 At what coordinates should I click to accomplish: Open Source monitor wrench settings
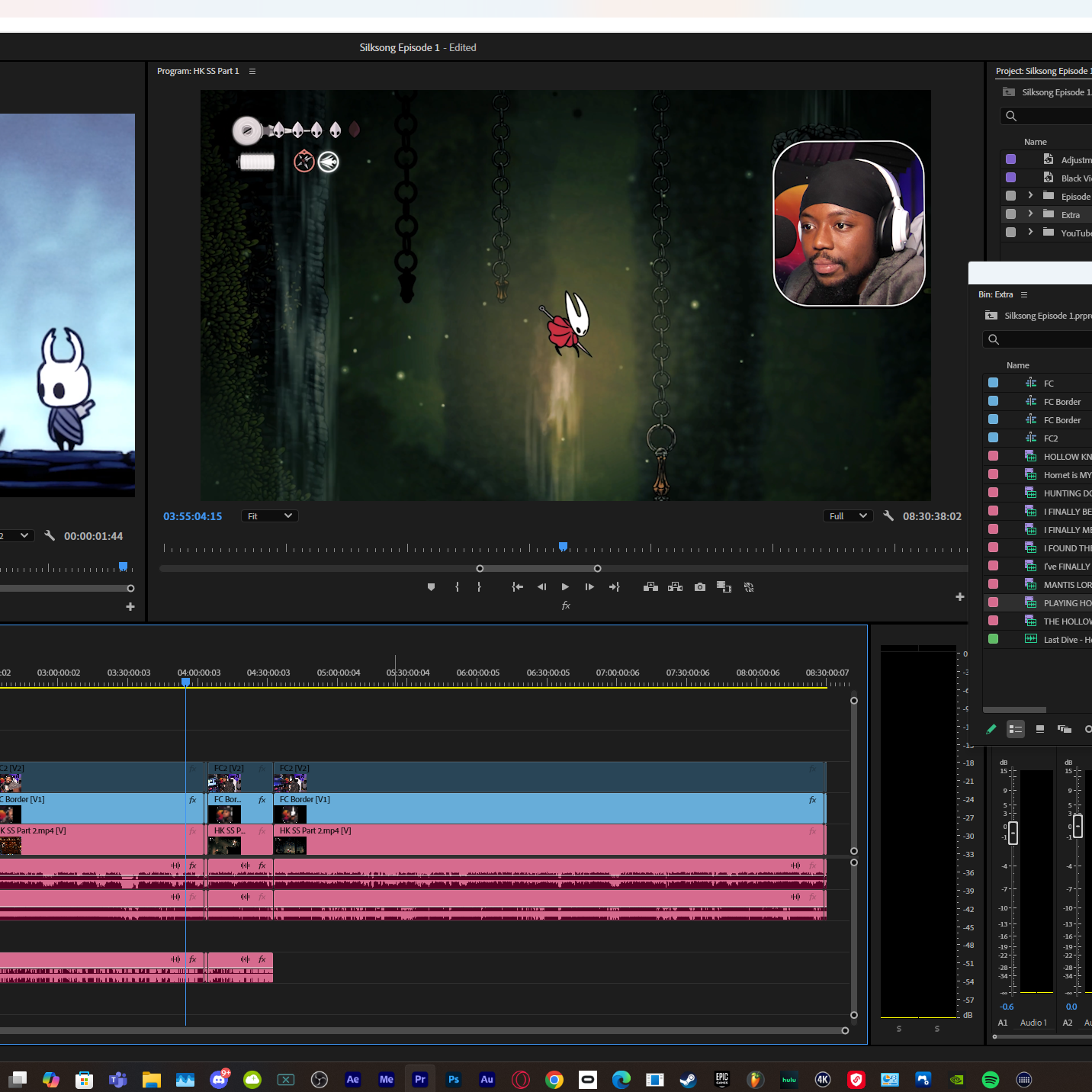pos(50,536)
